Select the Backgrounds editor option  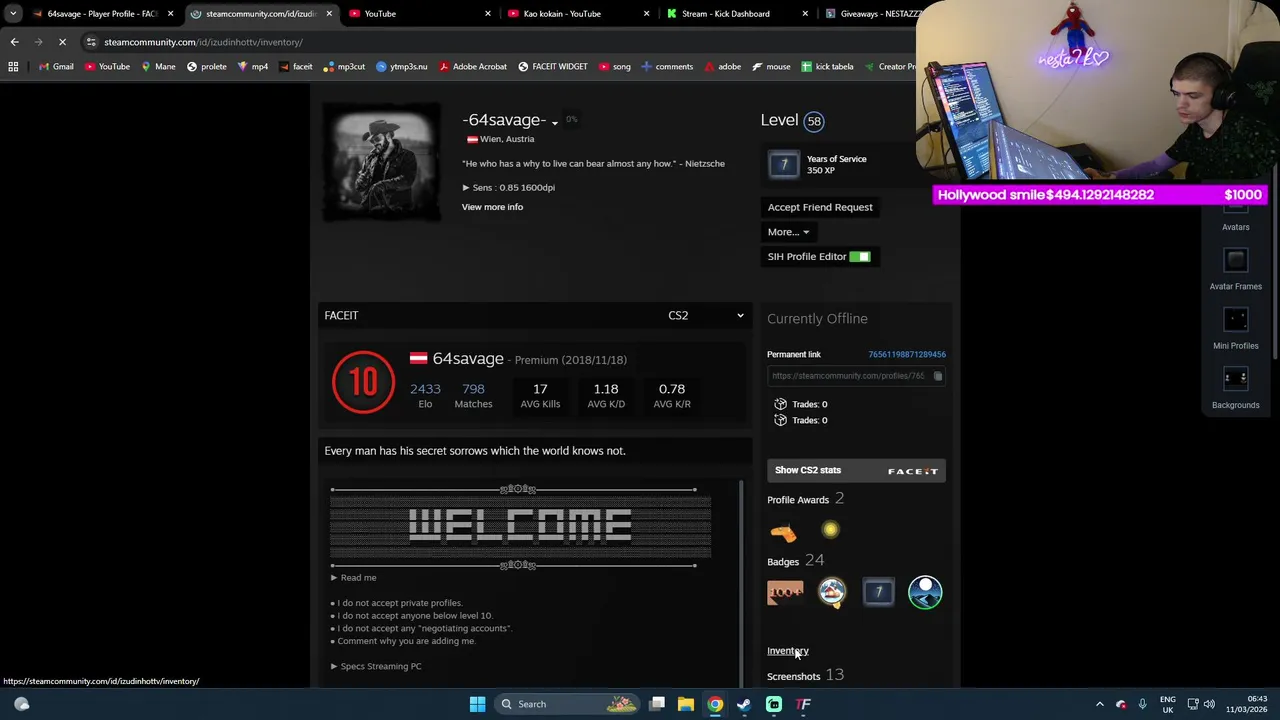point(1235,389)
